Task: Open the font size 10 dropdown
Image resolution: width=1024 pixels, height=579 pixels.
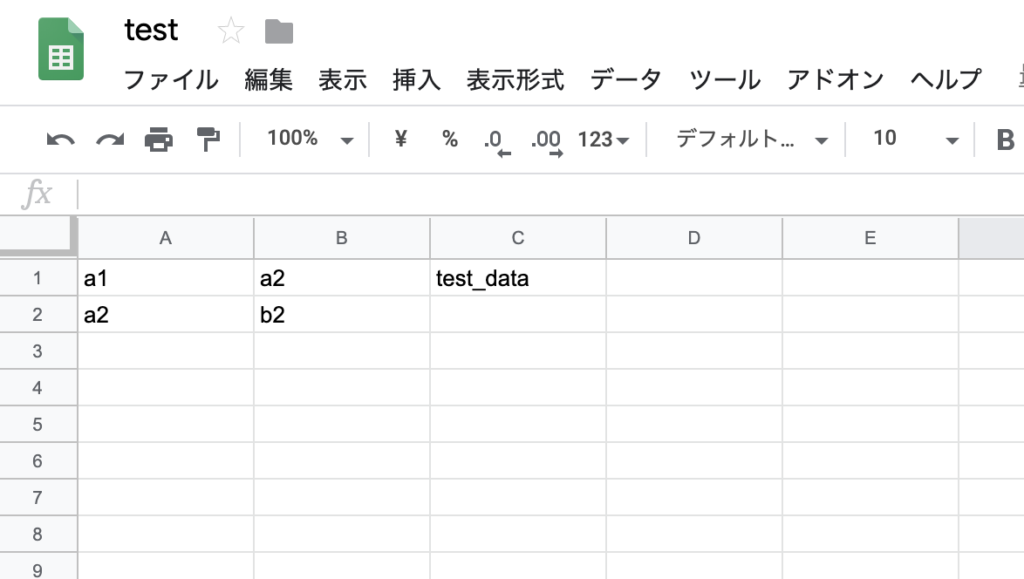Action: 915,140
